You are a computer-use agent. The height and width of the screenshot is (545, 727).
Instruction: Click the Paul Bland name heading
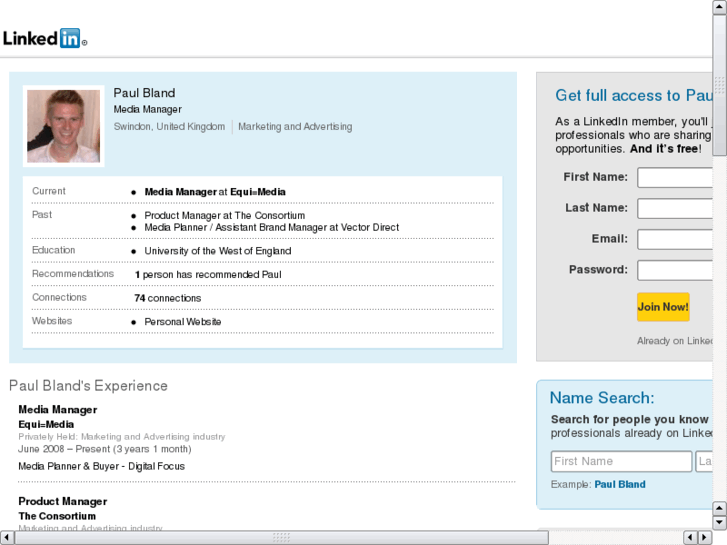(x=144, y=93)
